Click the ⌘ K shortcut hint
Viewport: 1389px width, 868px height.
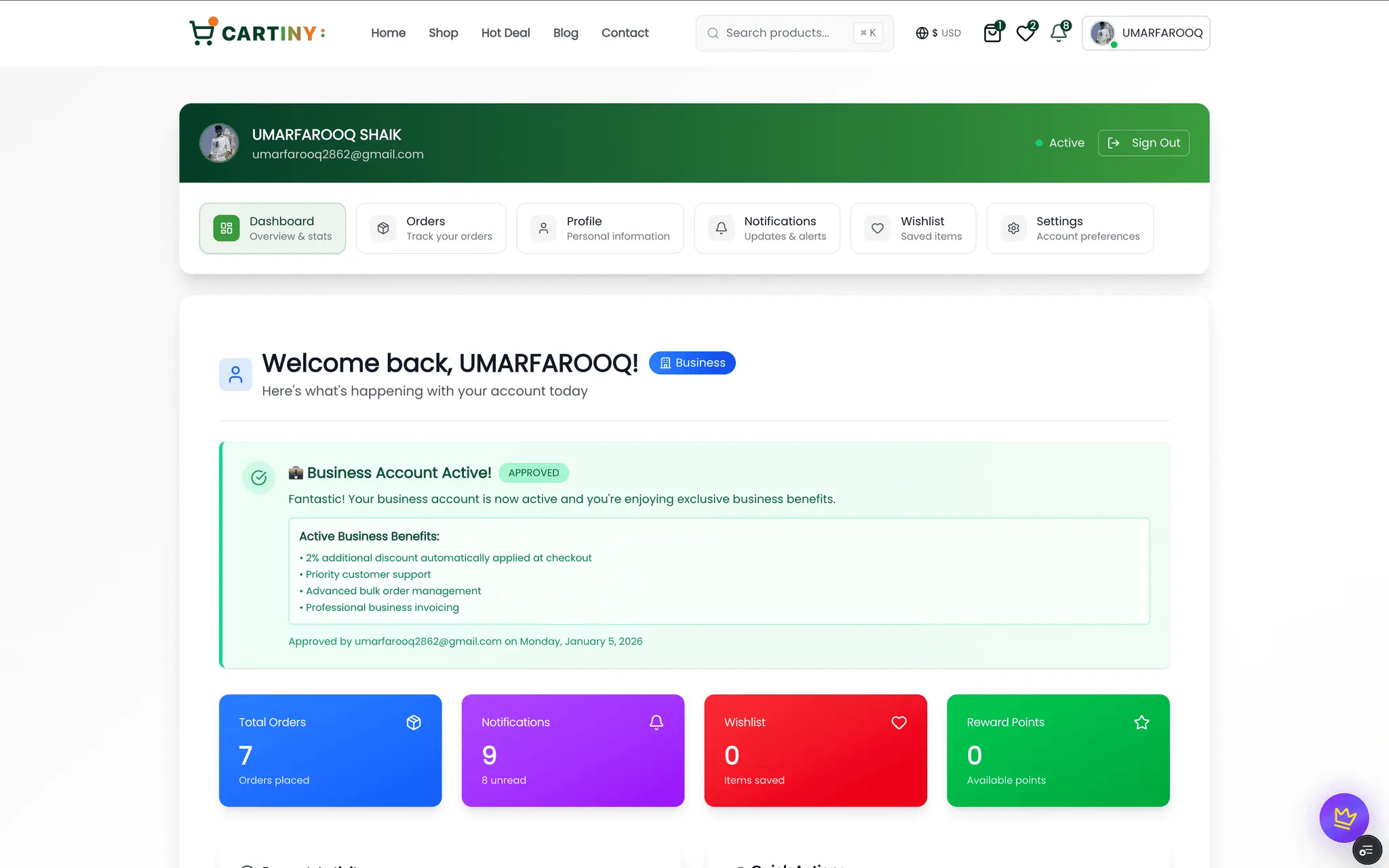click(868, 33)
